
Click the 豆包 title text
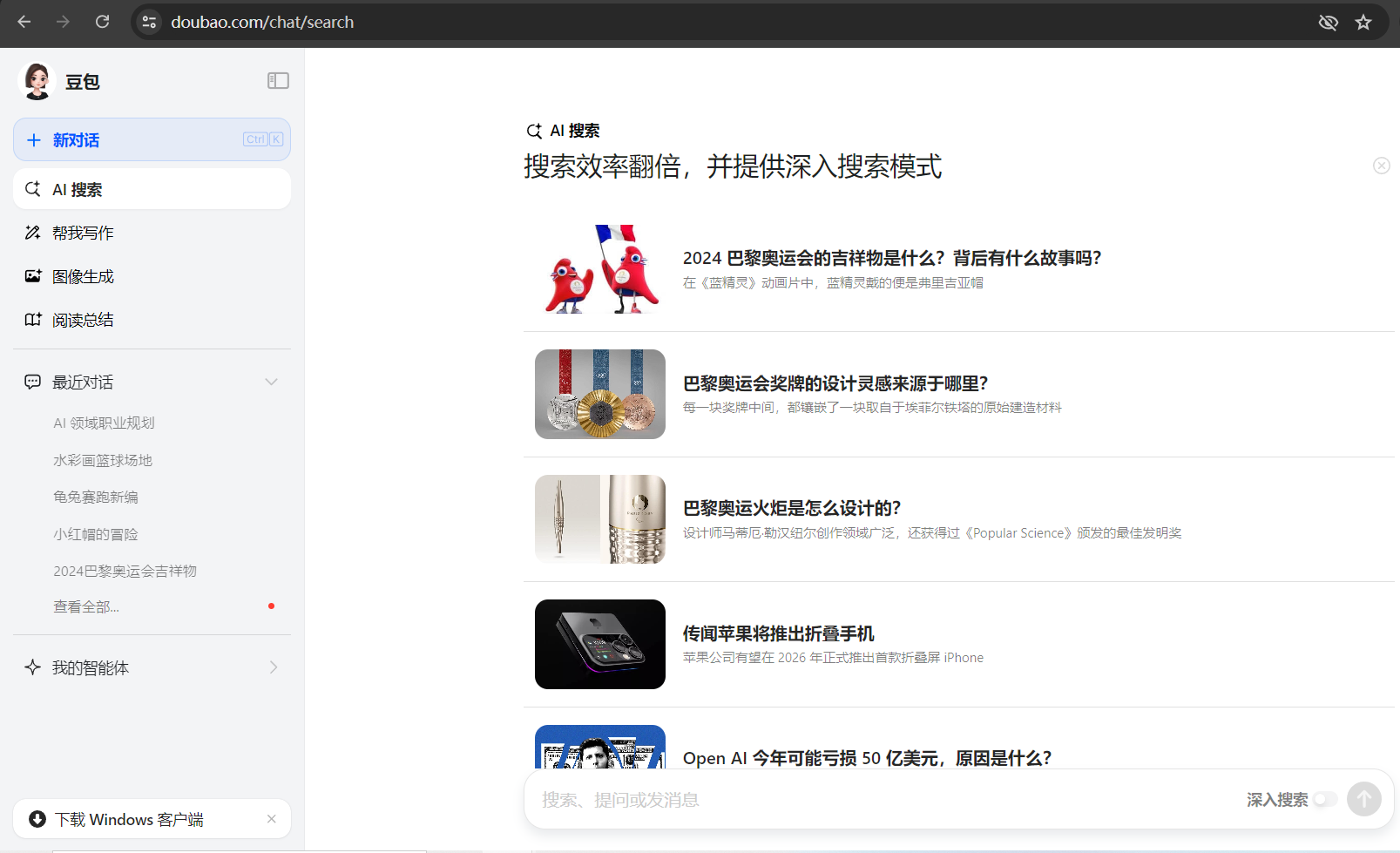(83, 82)
